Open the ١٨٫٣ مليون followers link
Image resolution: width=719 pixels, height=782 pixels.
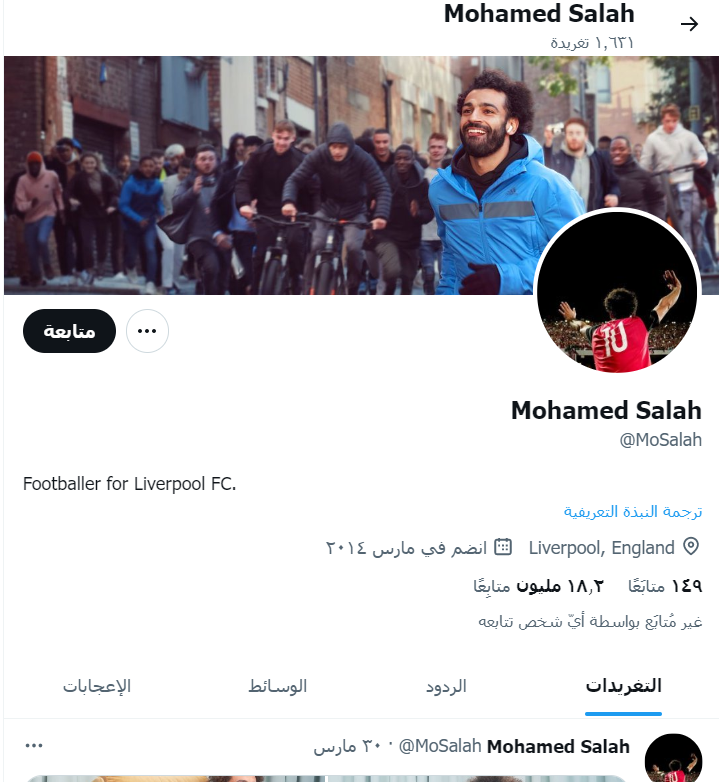[x=539, y=586]
